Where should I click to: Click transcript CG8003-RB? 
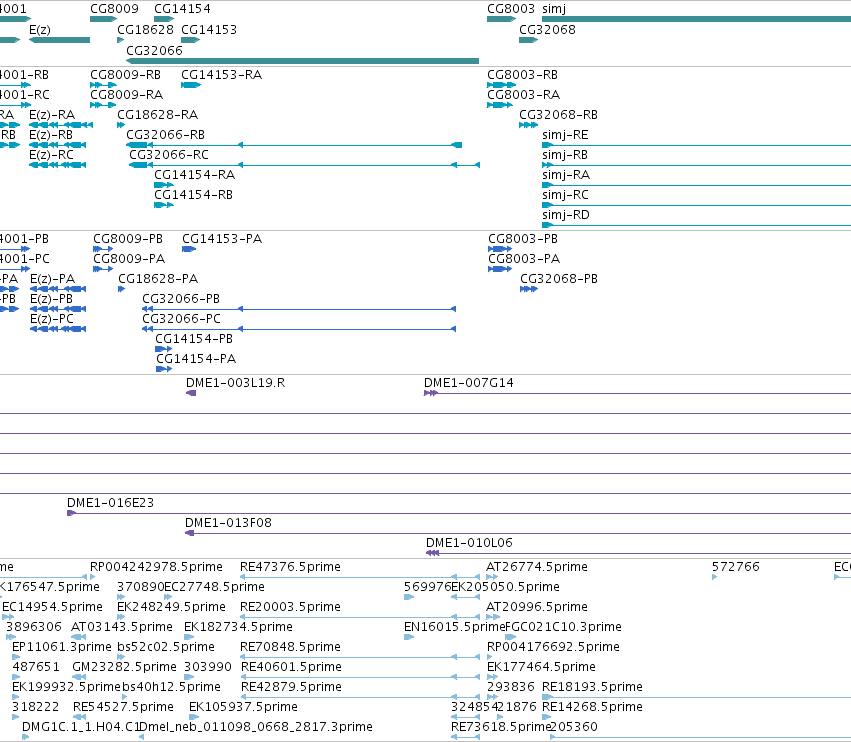click(x=522, y=74)
